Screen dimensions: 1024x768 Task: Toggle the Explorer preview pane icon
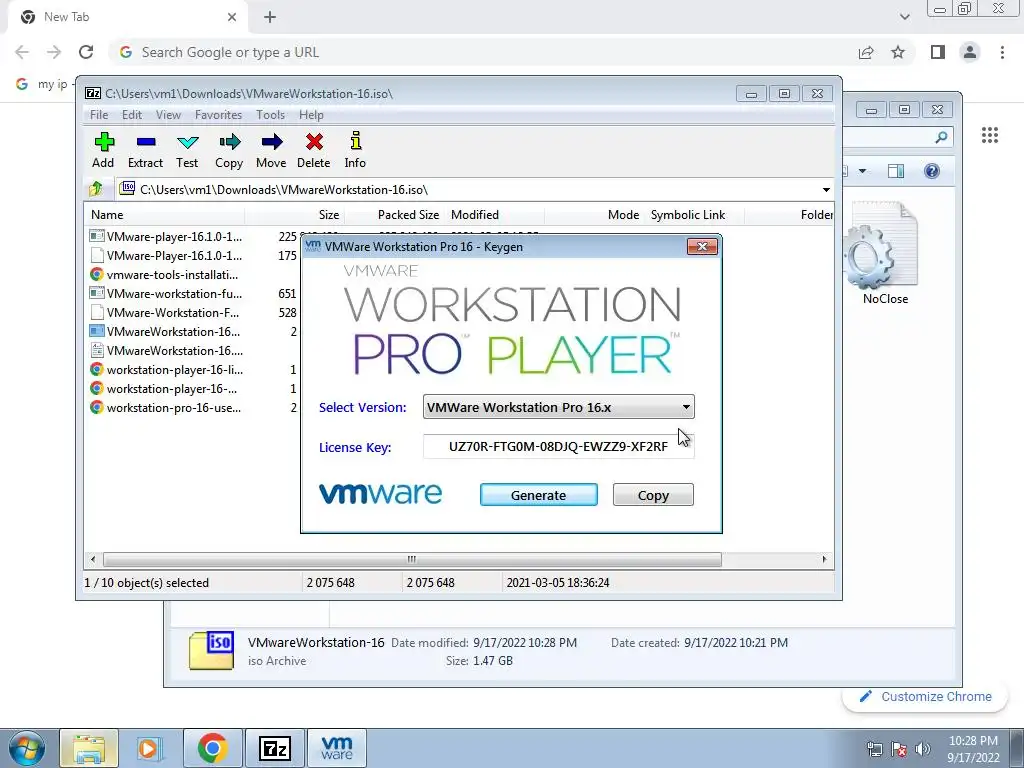tap(896, 171)
